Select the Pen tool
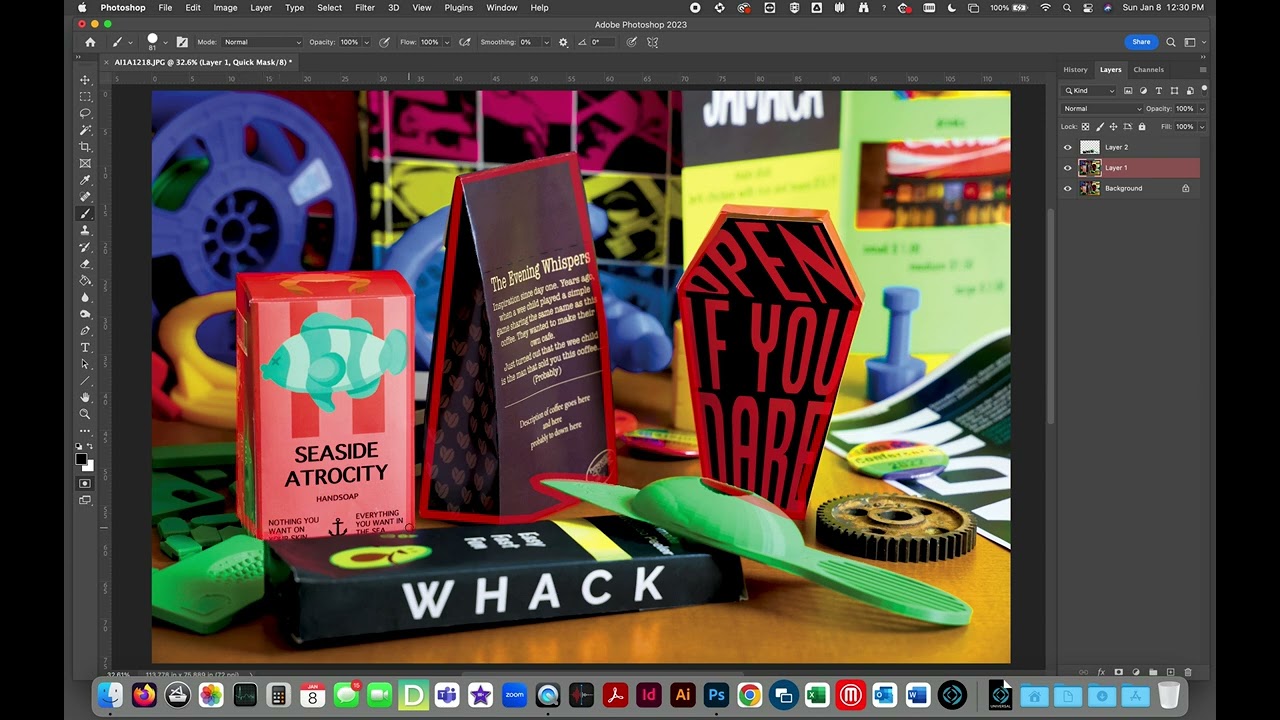This screenshot has height=720, width=1280. coord(85,330)
